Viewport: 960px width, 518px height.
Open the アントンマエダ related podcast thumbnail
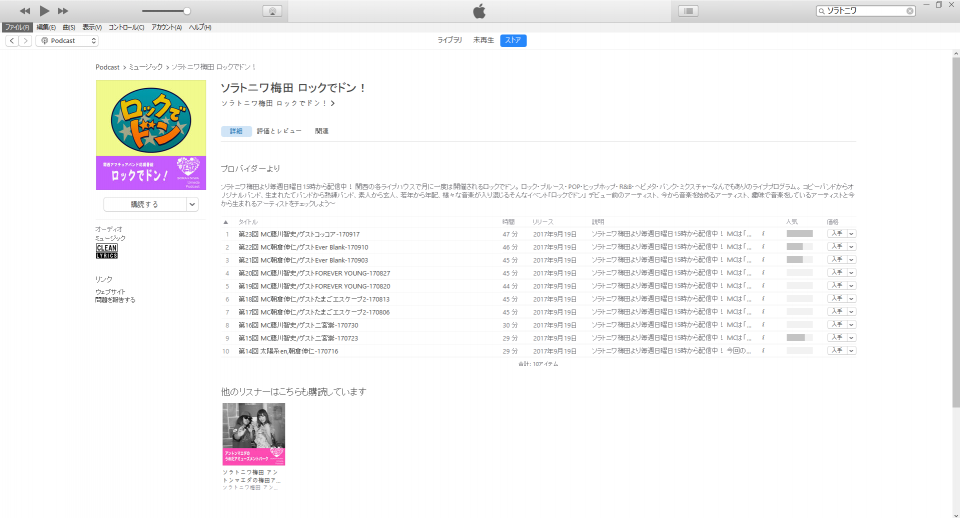coord(253,434)
